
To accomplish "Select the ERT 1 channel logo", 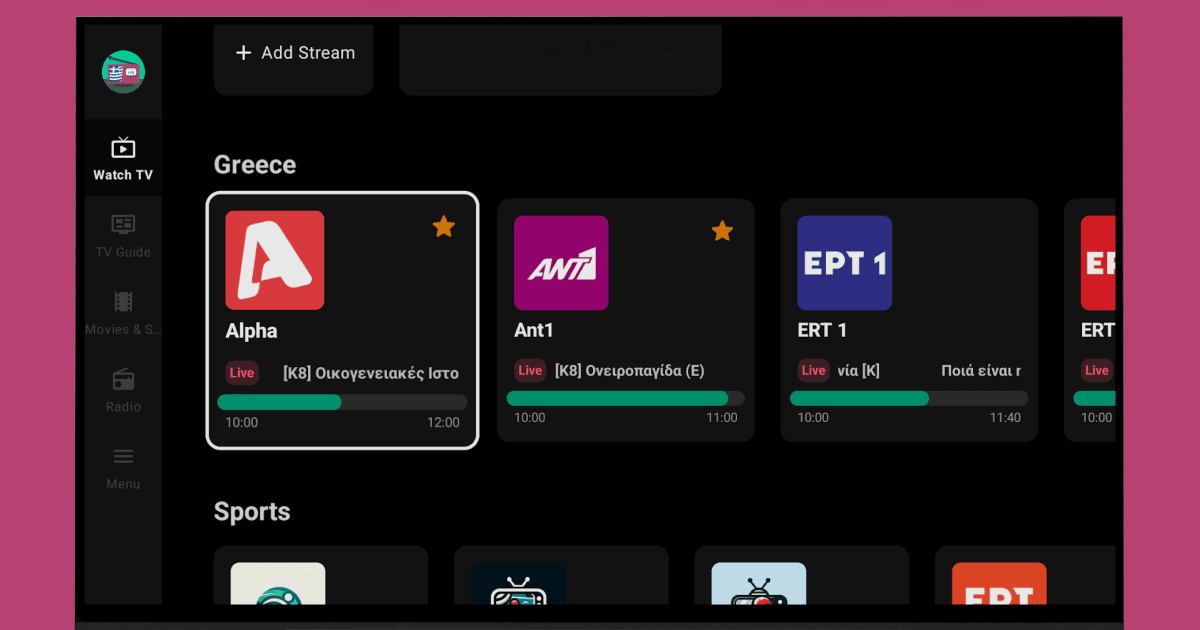I will [844, 263].
